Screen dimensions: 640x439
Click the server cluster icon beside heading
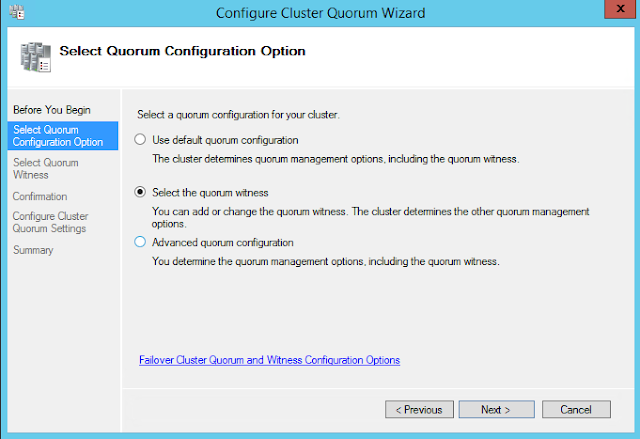[x=36, y=57]
